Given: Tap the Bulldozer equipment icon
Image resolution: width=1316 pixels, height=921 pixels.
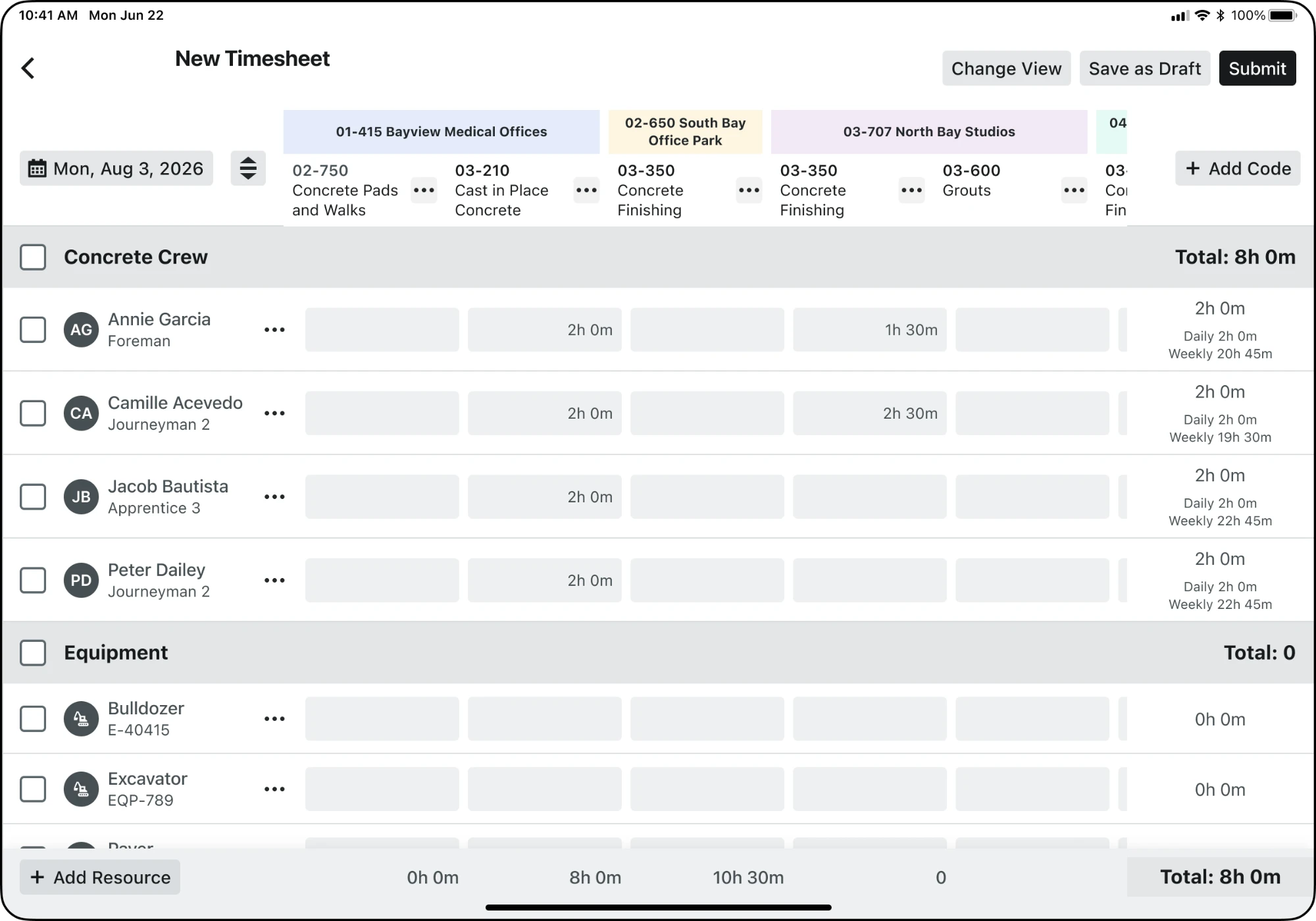Looking at the screenshot, I should click(x=81, y=719).
